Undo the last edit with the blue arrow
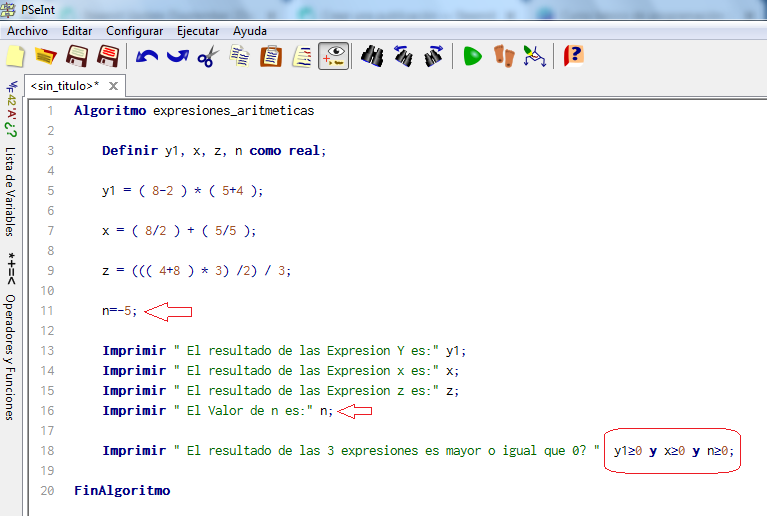 click(x=147, y=56)
